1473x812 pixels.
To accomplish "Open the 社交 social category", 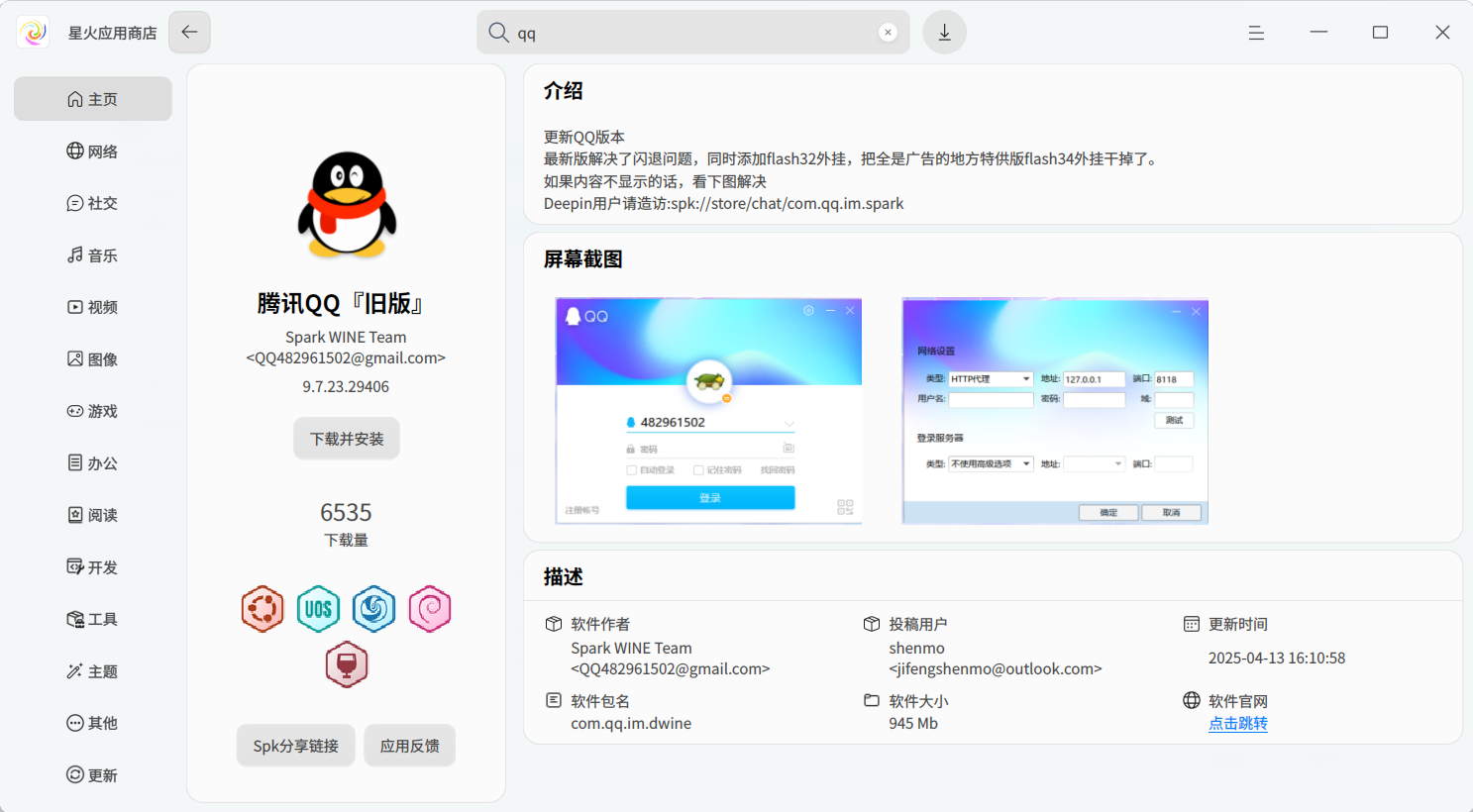I will click(93, 203).
